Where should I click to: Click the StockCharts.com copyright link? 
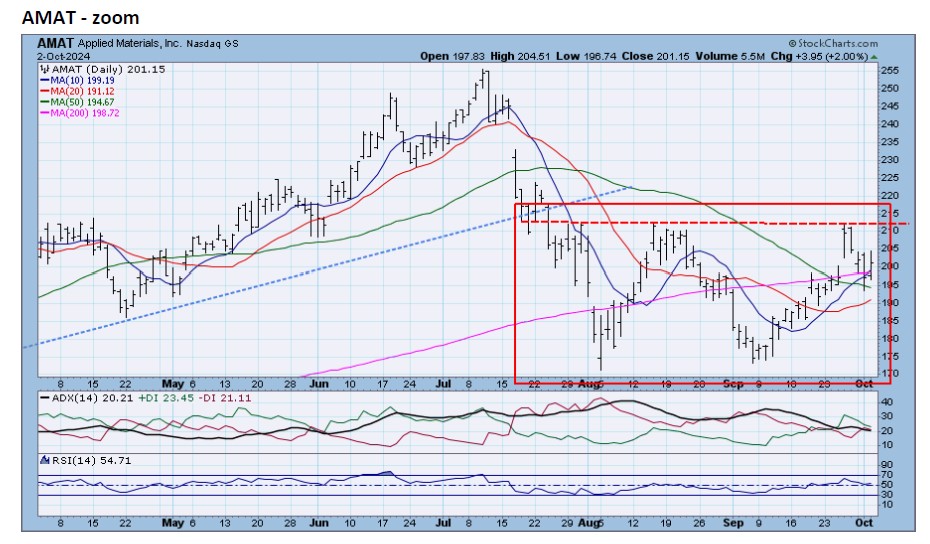(832, 44)
